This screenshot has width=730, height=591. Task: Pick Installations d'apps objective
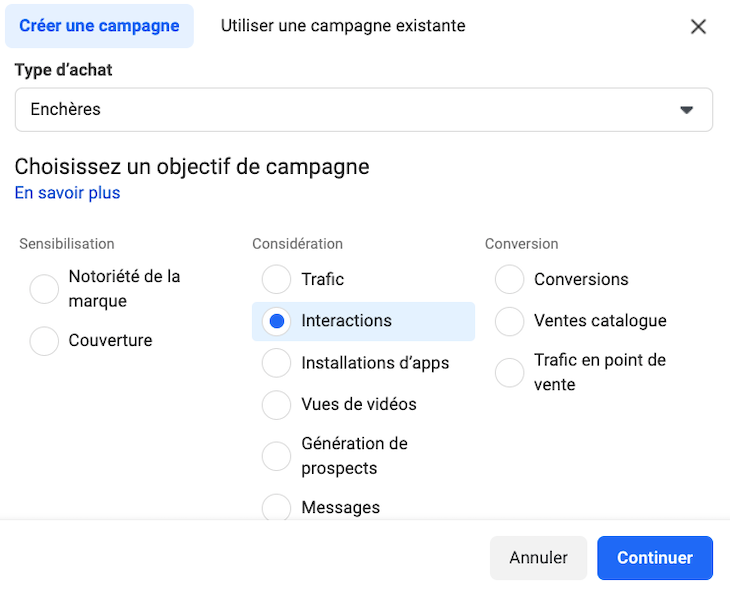[x=277, y=363]
